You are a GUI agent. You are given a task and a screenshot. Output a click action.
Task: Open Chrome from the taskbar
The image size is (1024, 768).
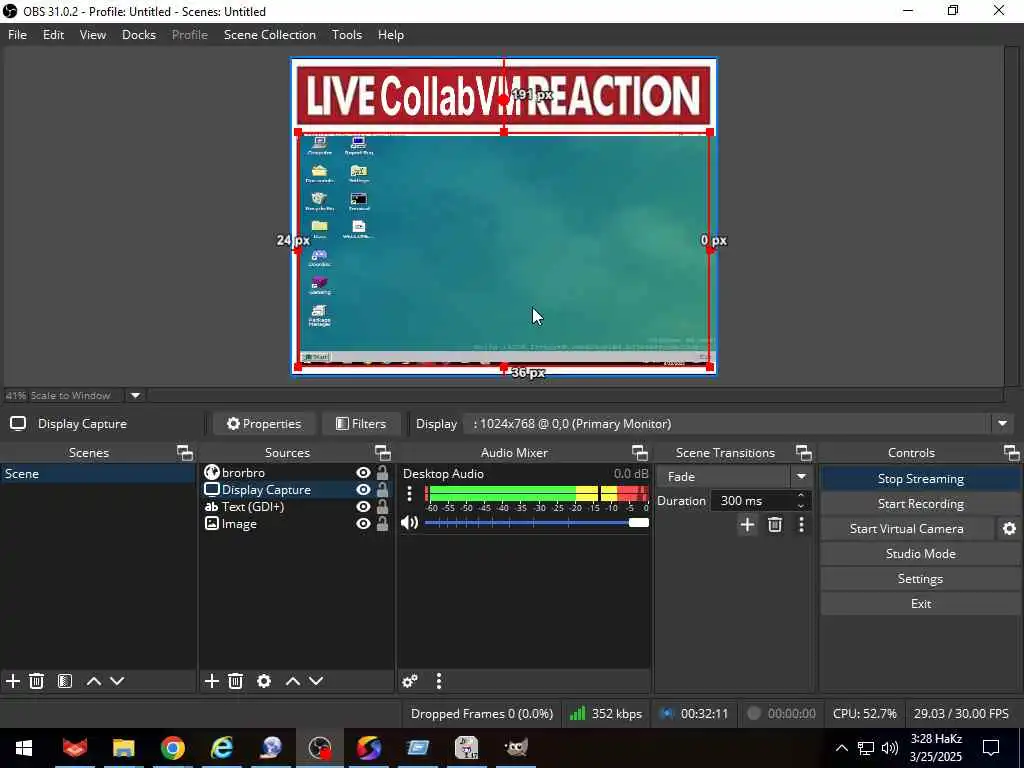(x=172, y=748)
